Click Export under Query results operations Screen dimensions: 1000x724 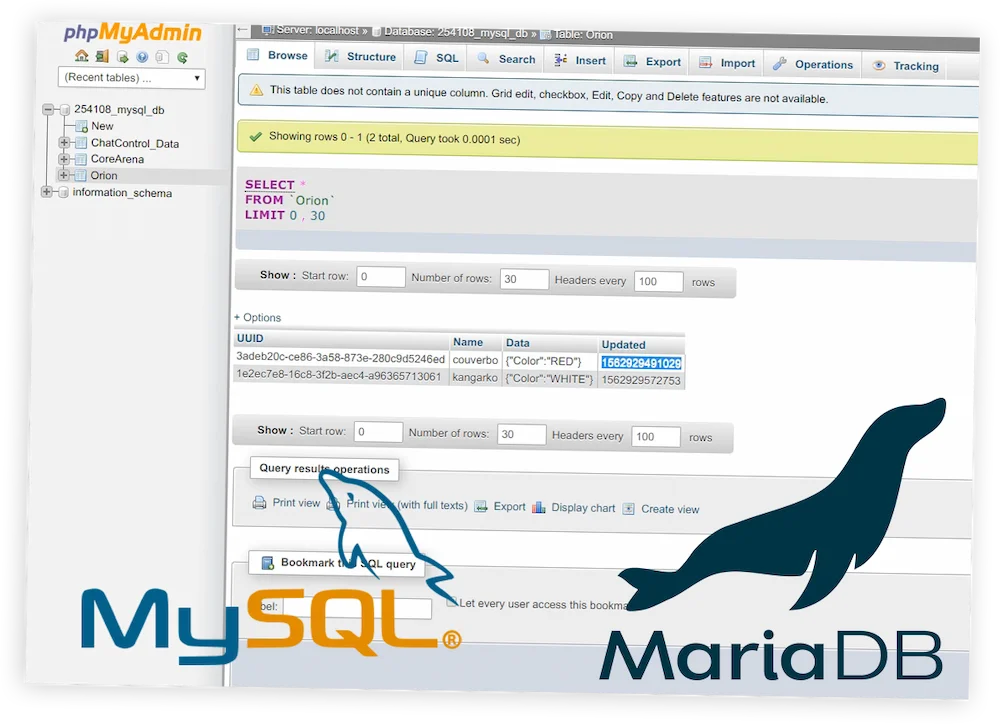point(510,506)
